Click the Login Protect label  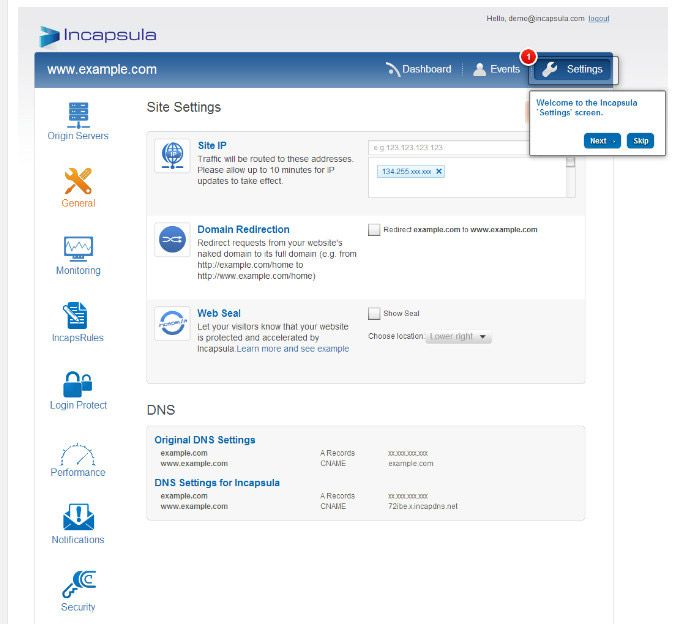pyautogui.click(x=78, y=405)
